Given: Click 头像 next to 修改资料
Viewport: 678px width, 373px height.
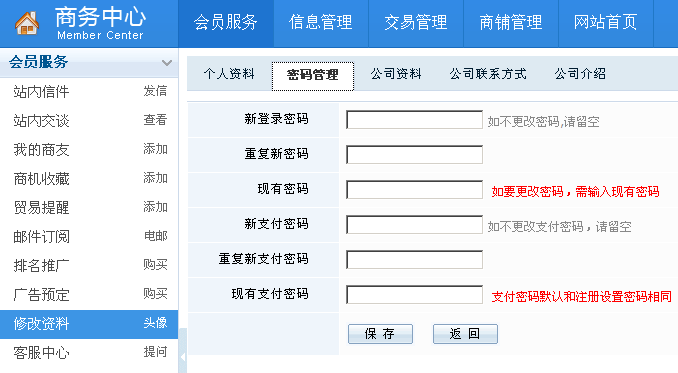Looking at the screenshot, I should click(x=155, y=323).
